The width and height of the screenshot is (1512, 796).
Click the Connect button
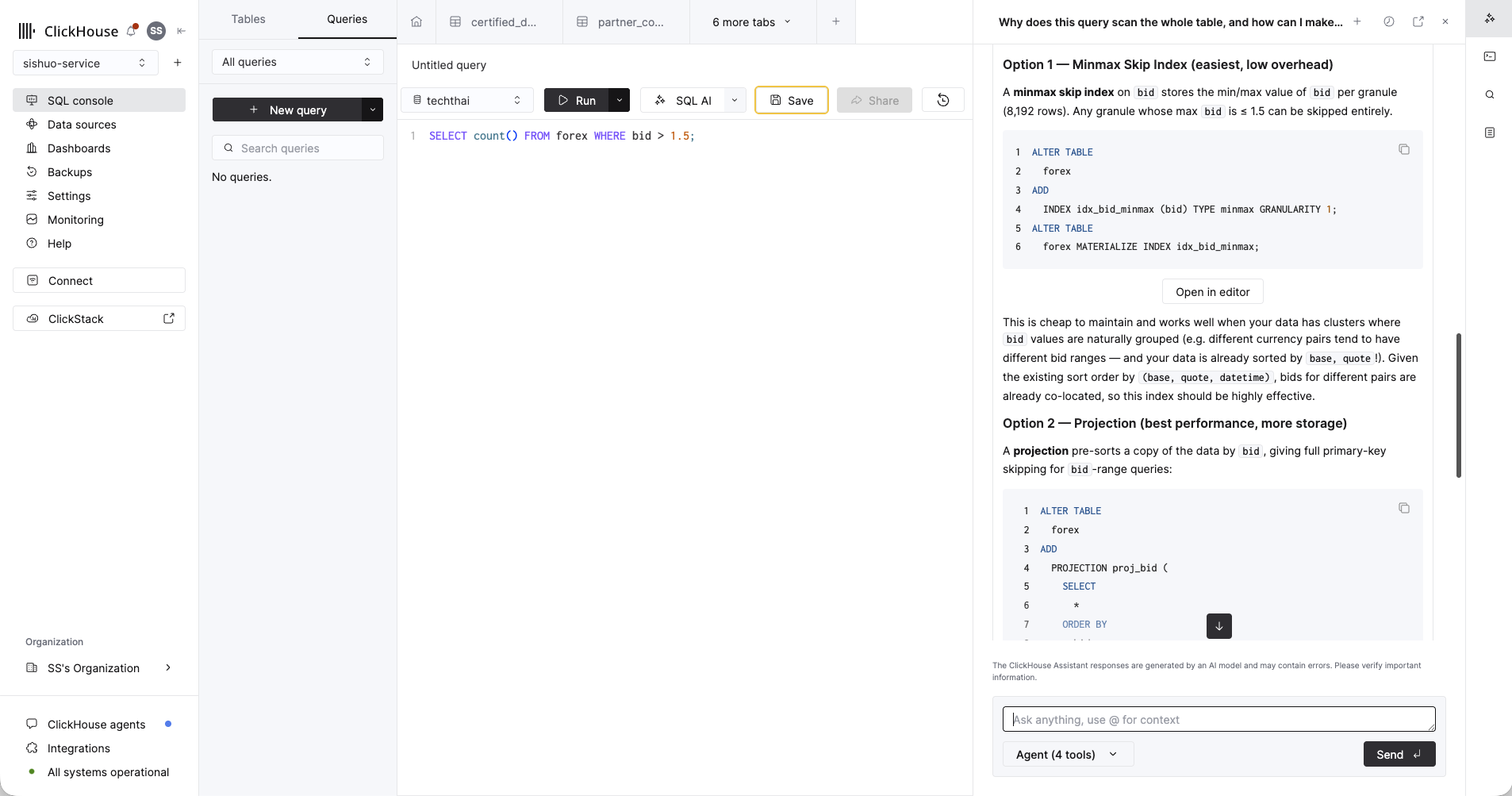coord(99,280)
